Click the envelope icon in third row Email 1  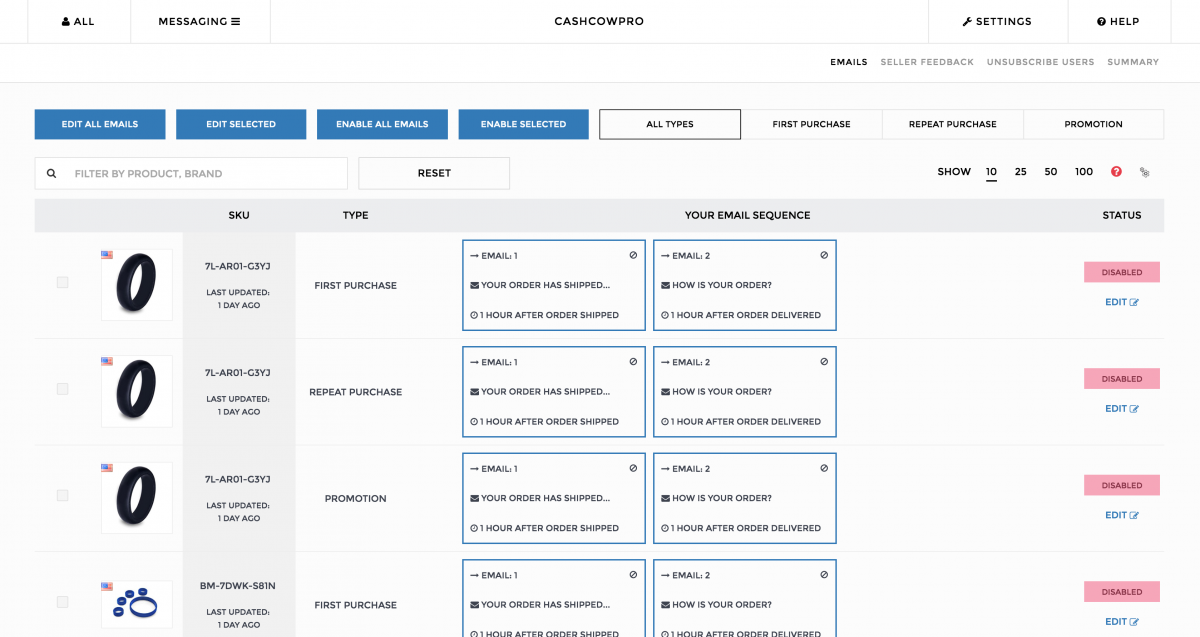click(x=474, y=498)
